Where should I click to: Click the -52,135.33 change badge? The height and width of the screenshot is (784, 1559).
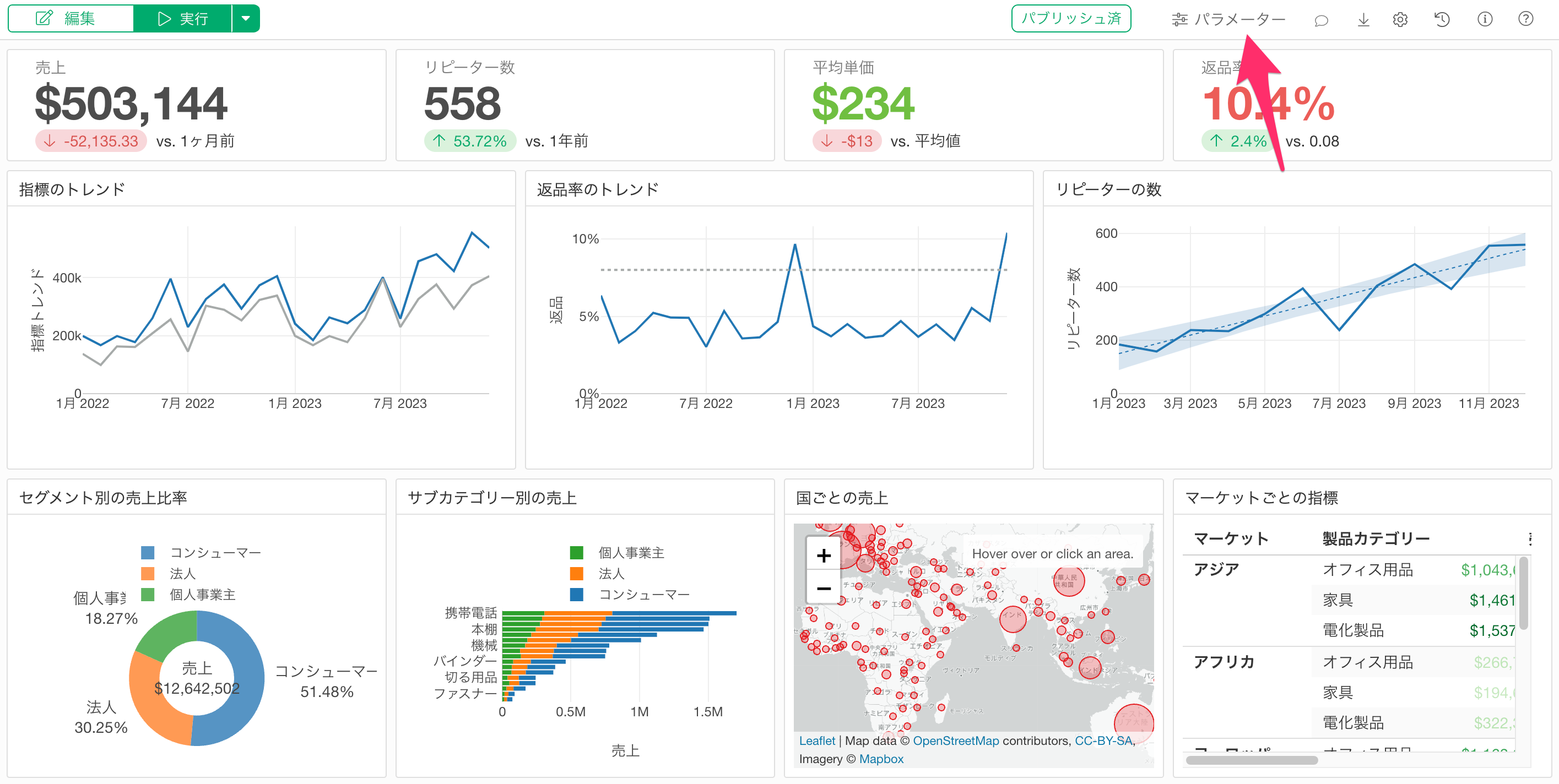tap(91, 141)
